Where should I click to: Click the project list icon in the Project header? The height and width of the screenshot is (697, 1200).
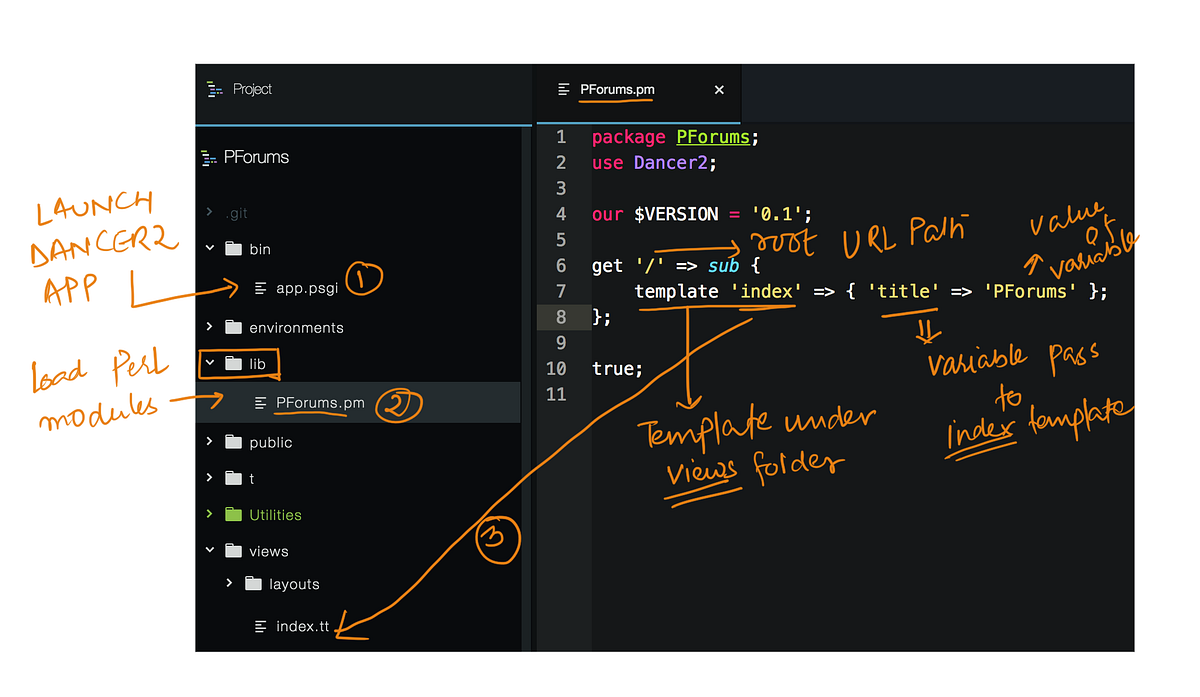tap(214, 89)
